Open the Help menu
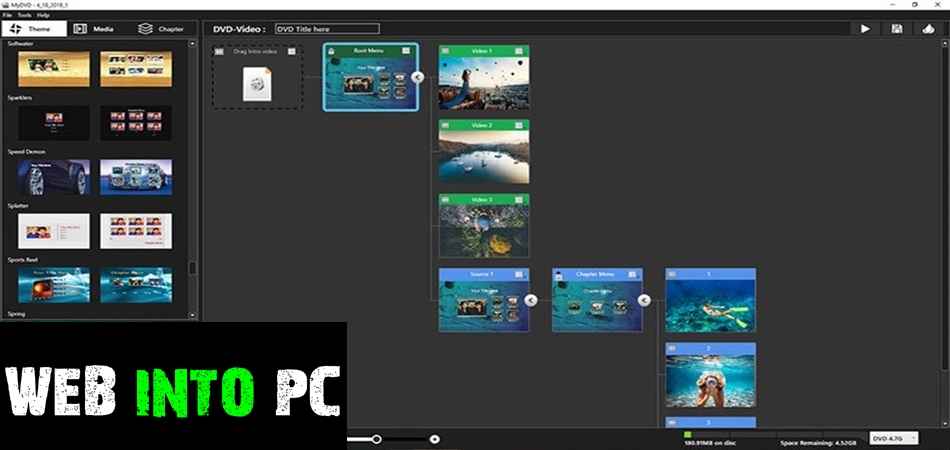 43,15
